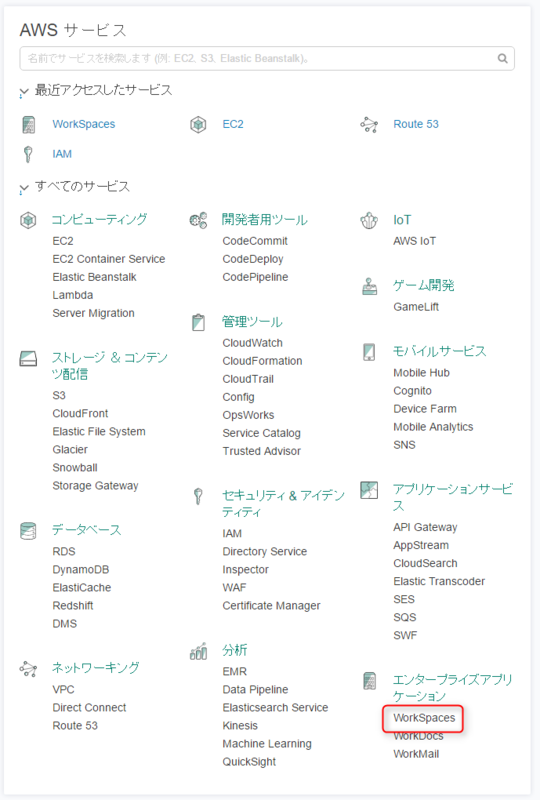Screen dimensions: 540x800
Task: Open Elastic Transcoder service
Action: pyautogui.click(x=439, y=581)
